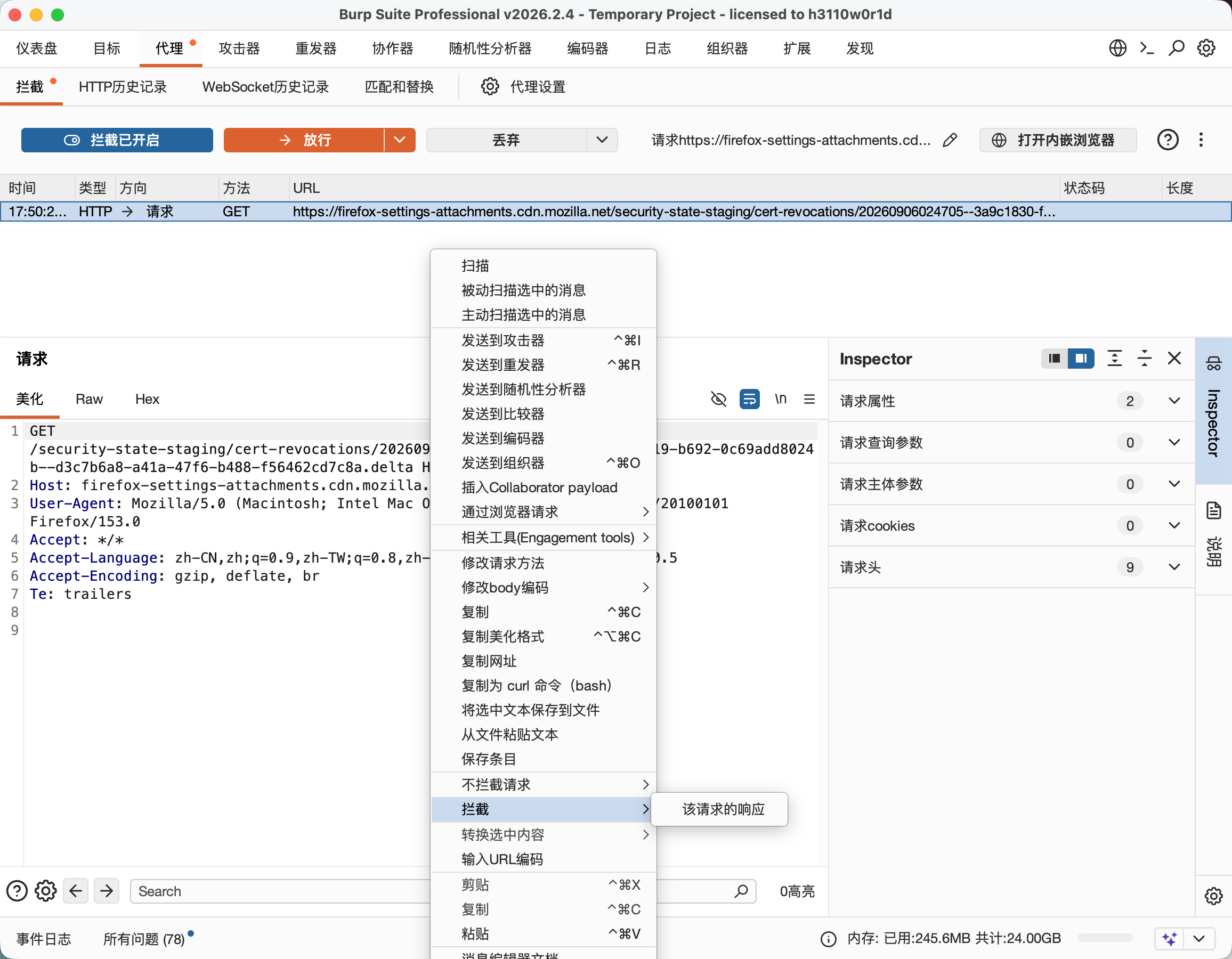Toggle the Intercept is on button
The image size is (1232, 959).
tap(117, 140)
